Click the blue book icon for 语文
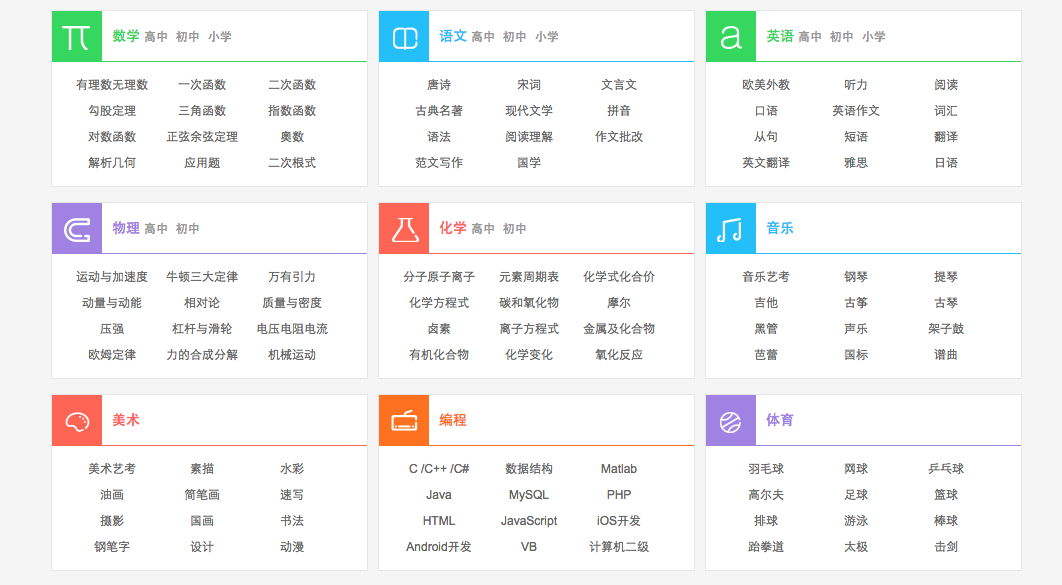Screen dimensions: 1062x585 tap(404, 37)
